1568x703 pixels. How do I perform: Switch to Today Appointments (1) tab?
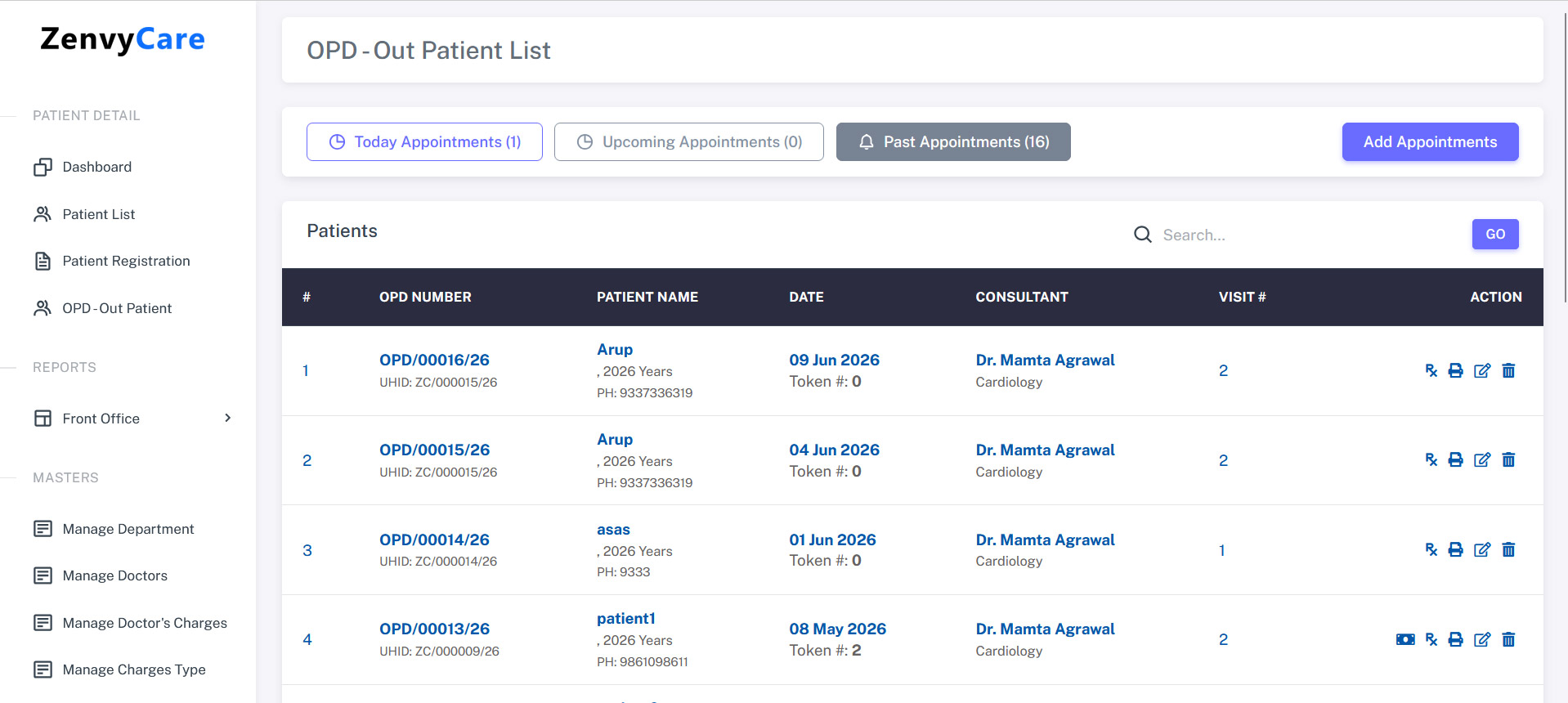pos(424,142)
